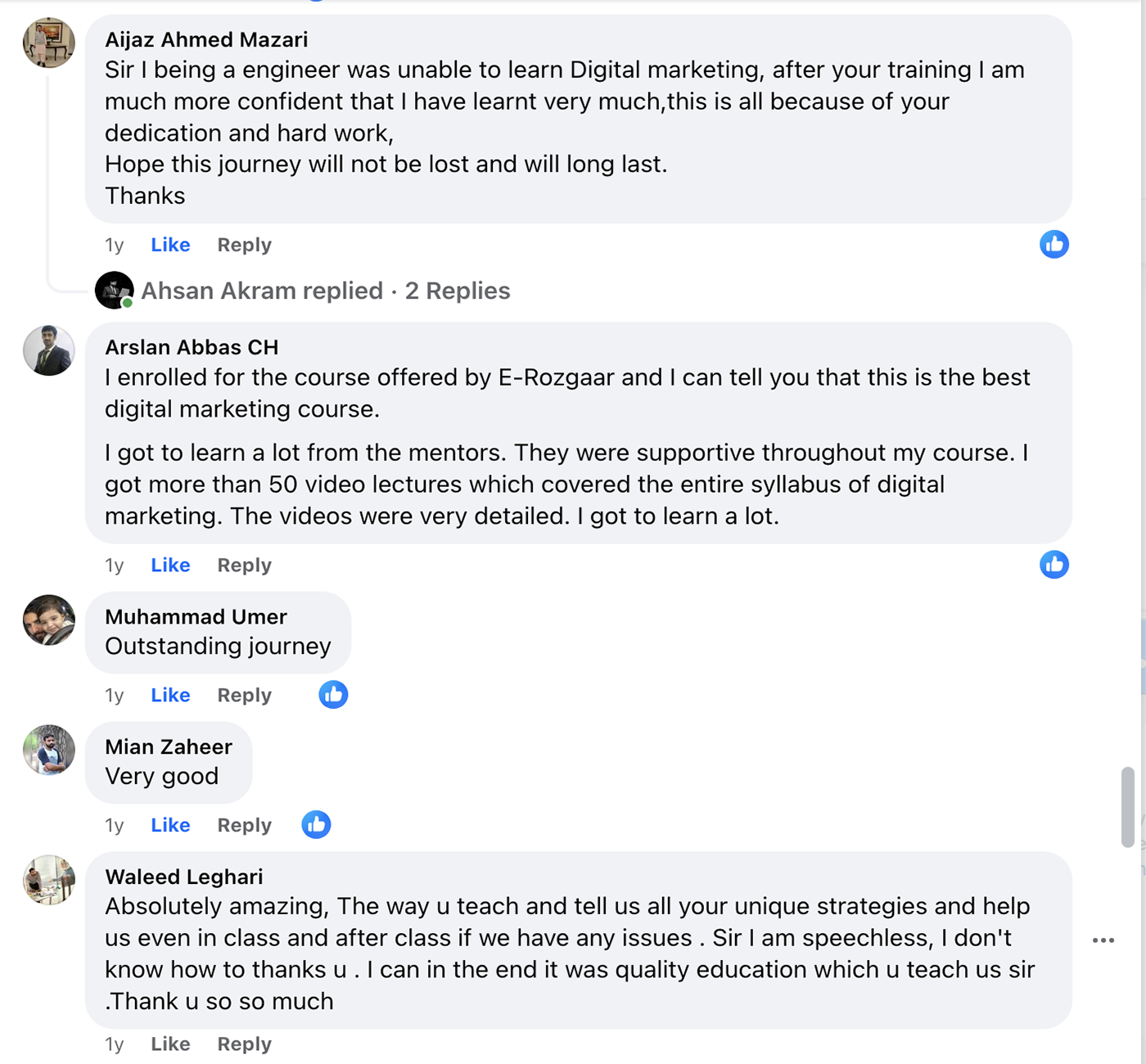The image size is (1146, 1064).
Task: Click like reaction icon on Aijaz Ahmed Mazari's comment
Action: [1054, 244]
